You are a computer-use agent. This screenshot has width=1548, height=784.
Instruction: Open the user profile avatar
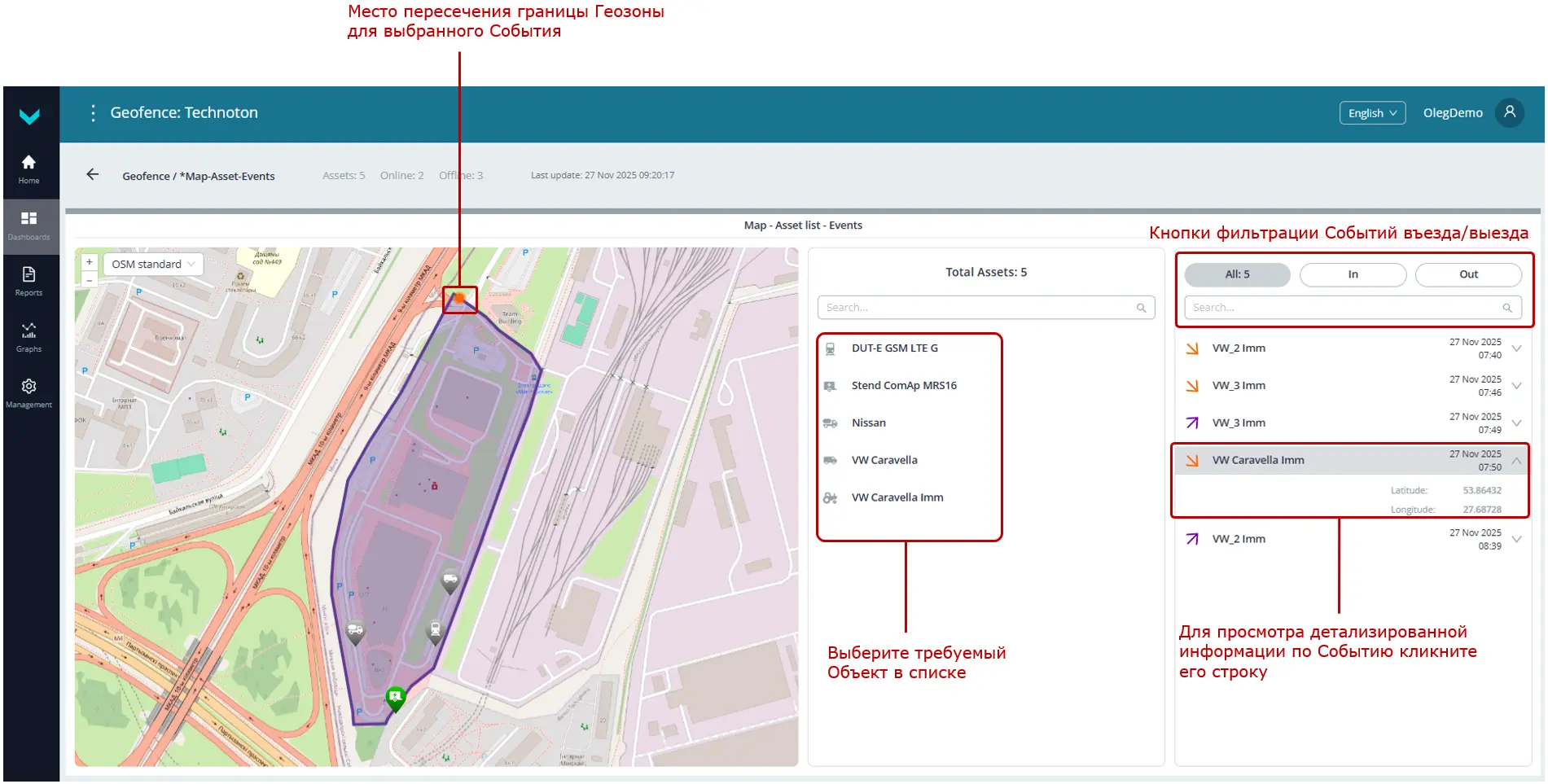[x=1509, y=112]
